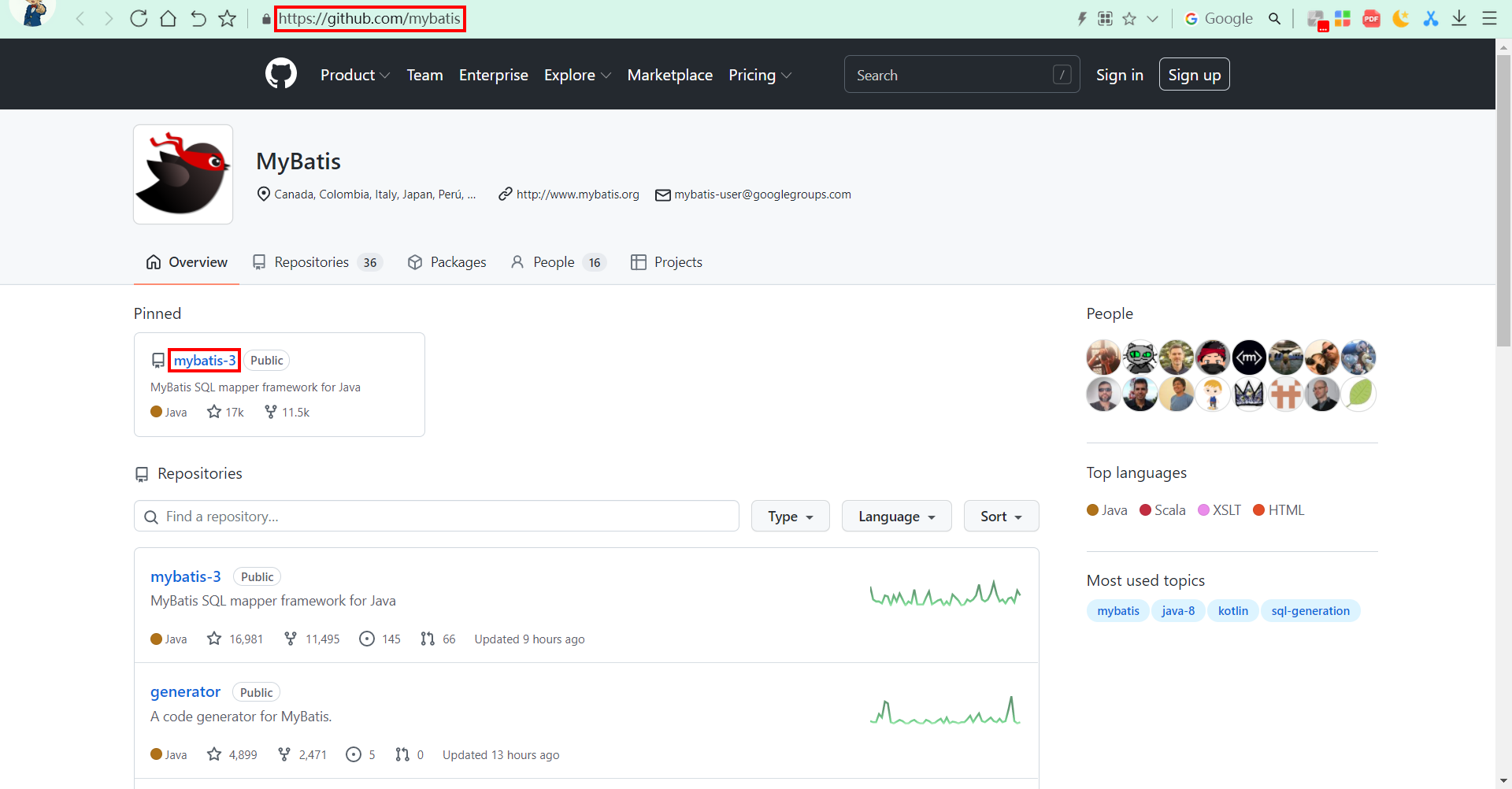
Task: Click the lightning bolt speed icon
Action: [1082, 18]
